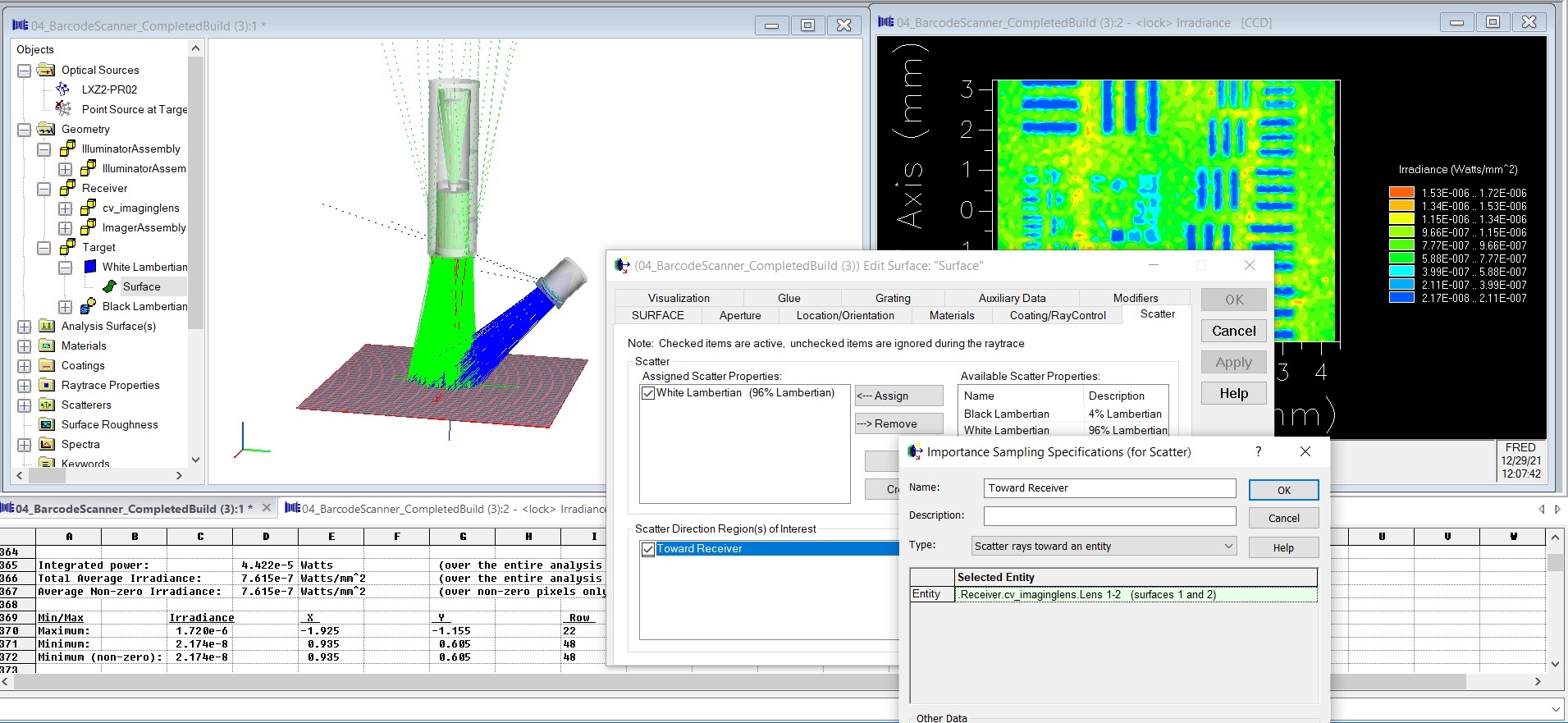
Task: Click the Importance Sampling dialog title icon
Action: coord(915,451)
